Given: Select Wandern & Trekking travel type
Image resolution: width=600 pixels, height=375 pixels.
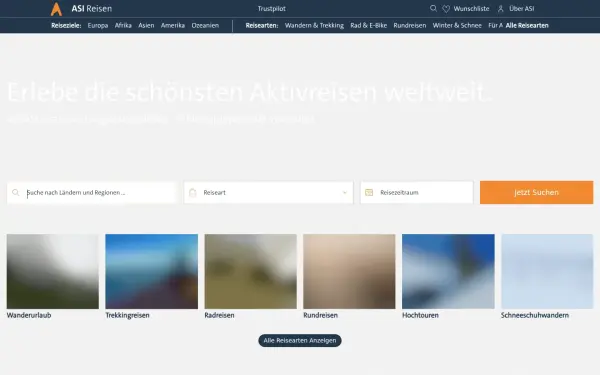Looking at the screenshot, I should [x=314, y=26].
